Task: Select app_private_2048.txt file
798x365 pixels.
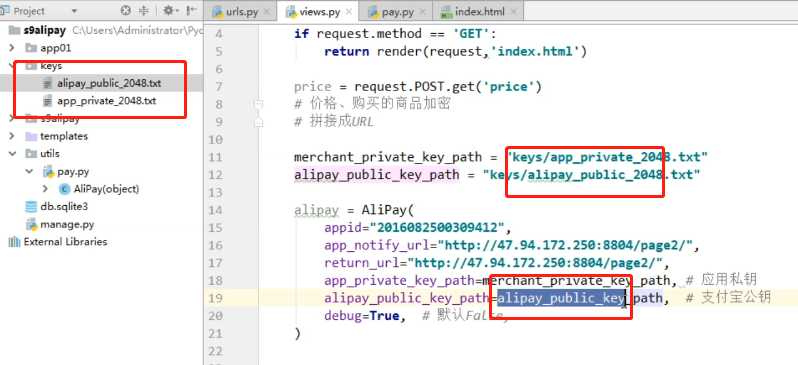Action: 106,101
